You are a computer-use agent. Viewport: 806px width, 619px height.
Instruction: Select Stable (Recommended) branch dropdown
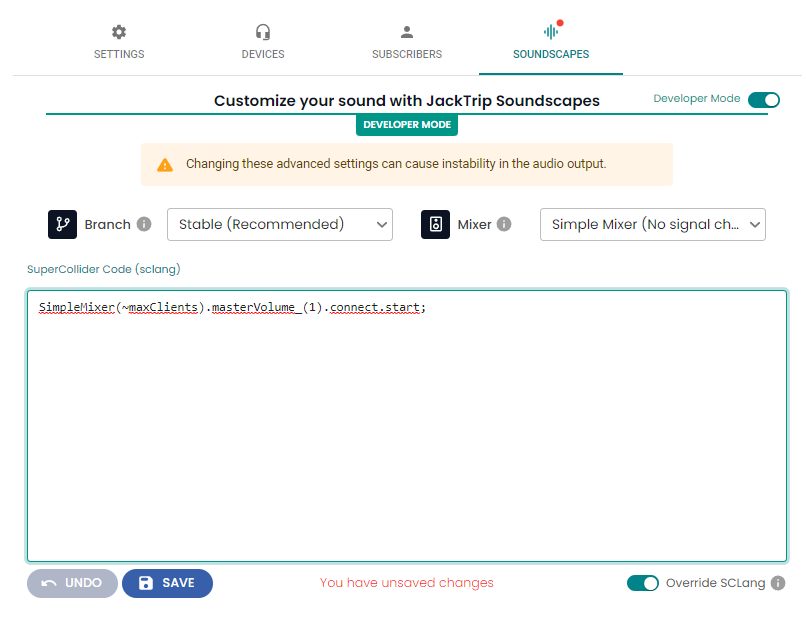tap(279, 224)
